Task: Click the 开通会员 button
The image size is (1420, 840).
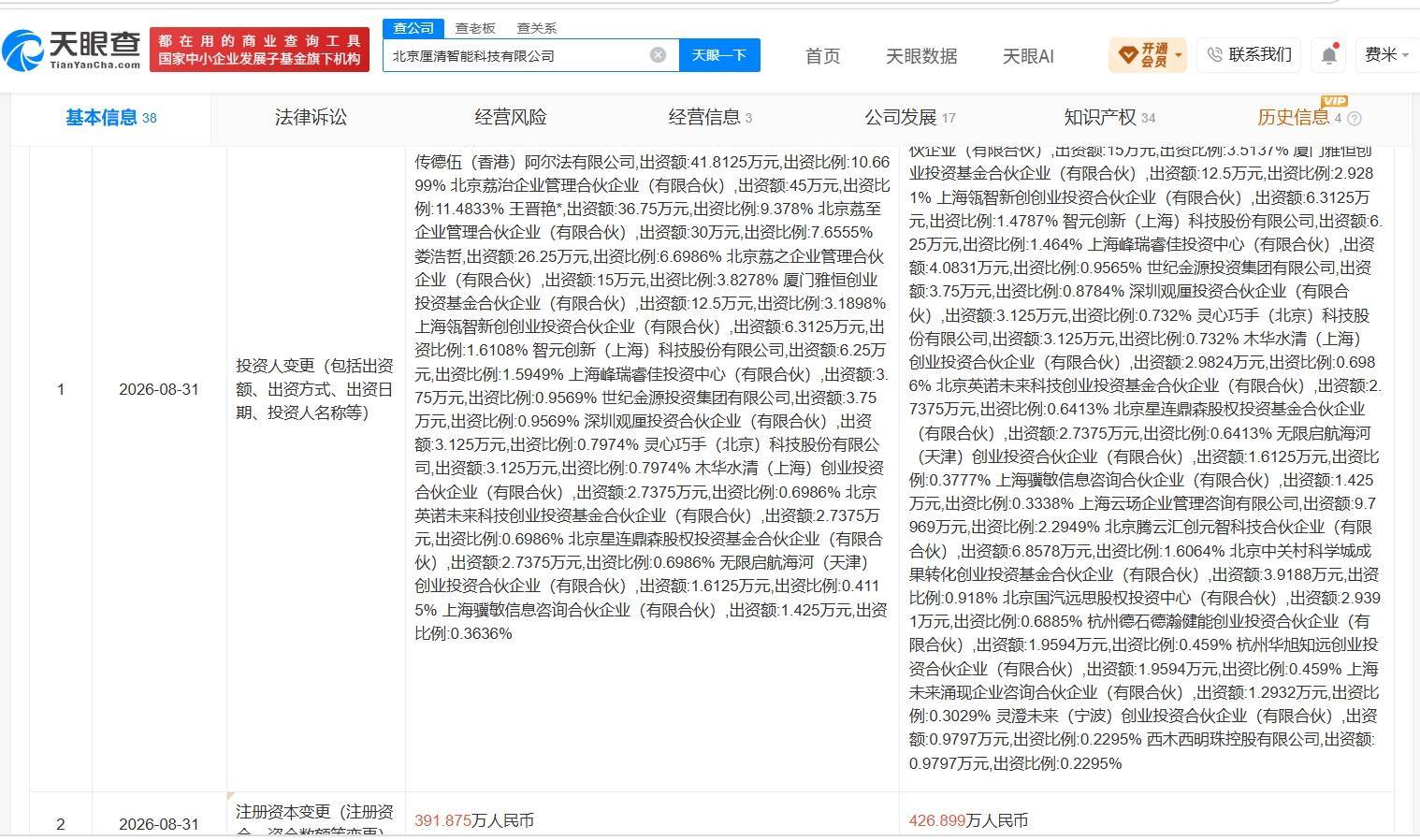Action: 1148,54
